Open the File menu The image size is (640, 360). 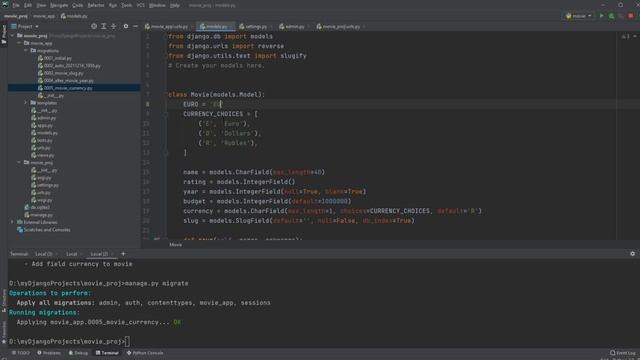point(16,5)
